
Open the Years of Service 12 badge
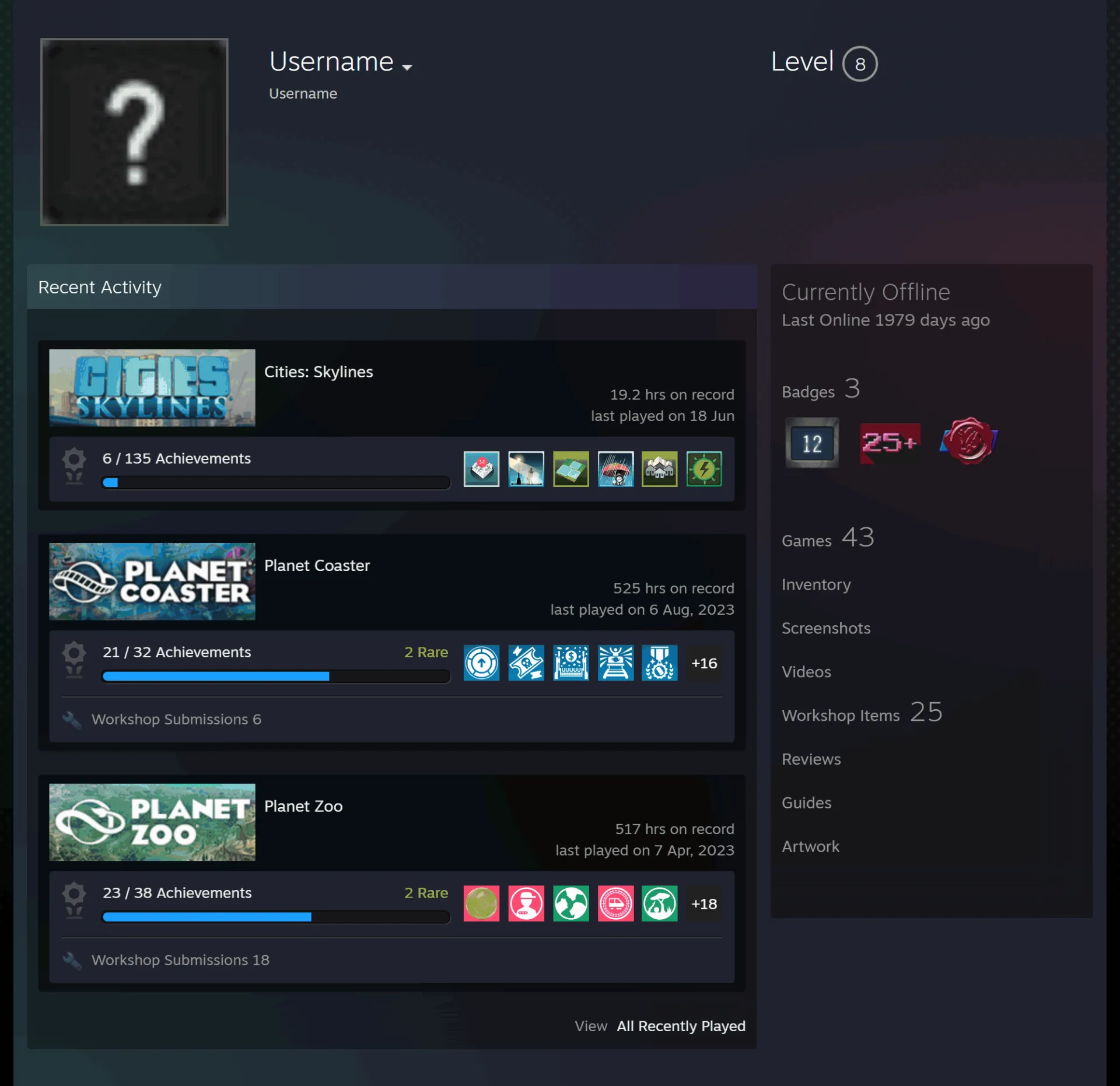click(x=811, y=443)
